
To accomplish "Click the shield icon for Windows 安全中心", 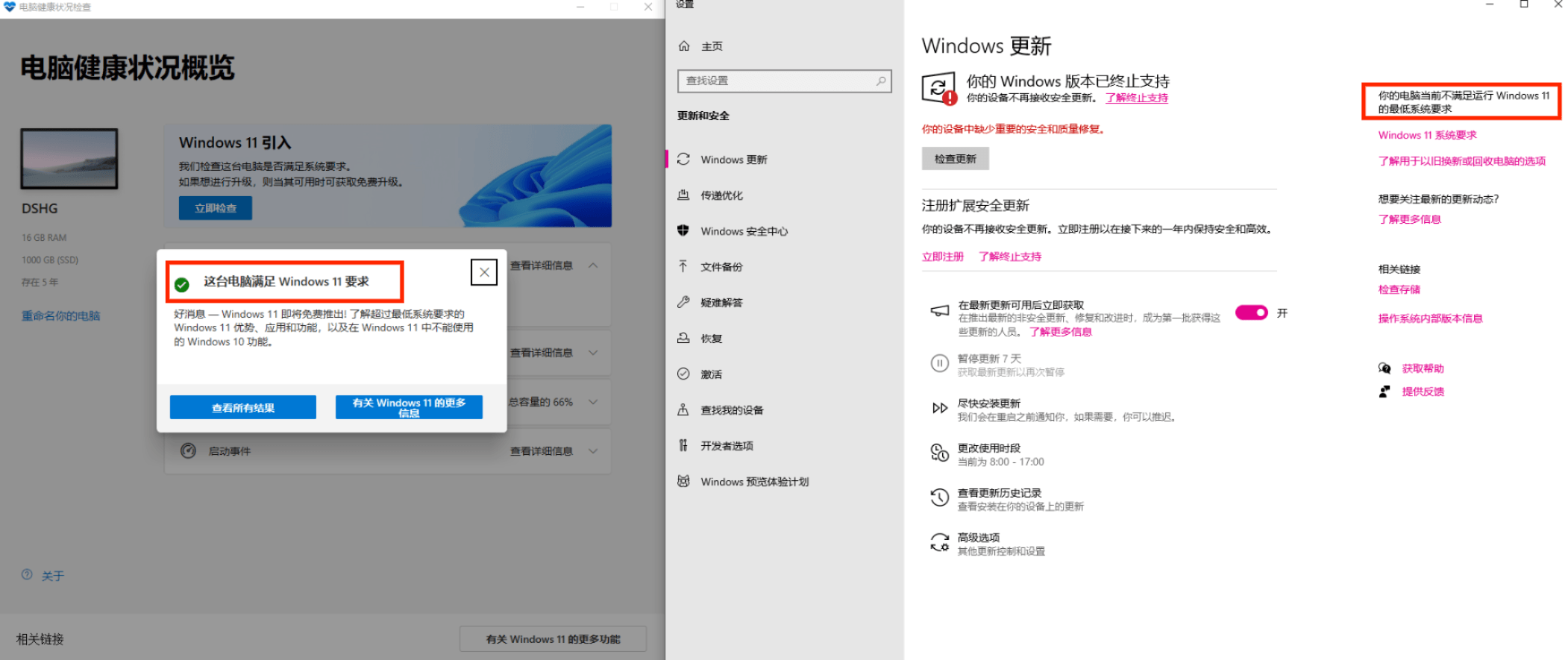I will [683, 230].
